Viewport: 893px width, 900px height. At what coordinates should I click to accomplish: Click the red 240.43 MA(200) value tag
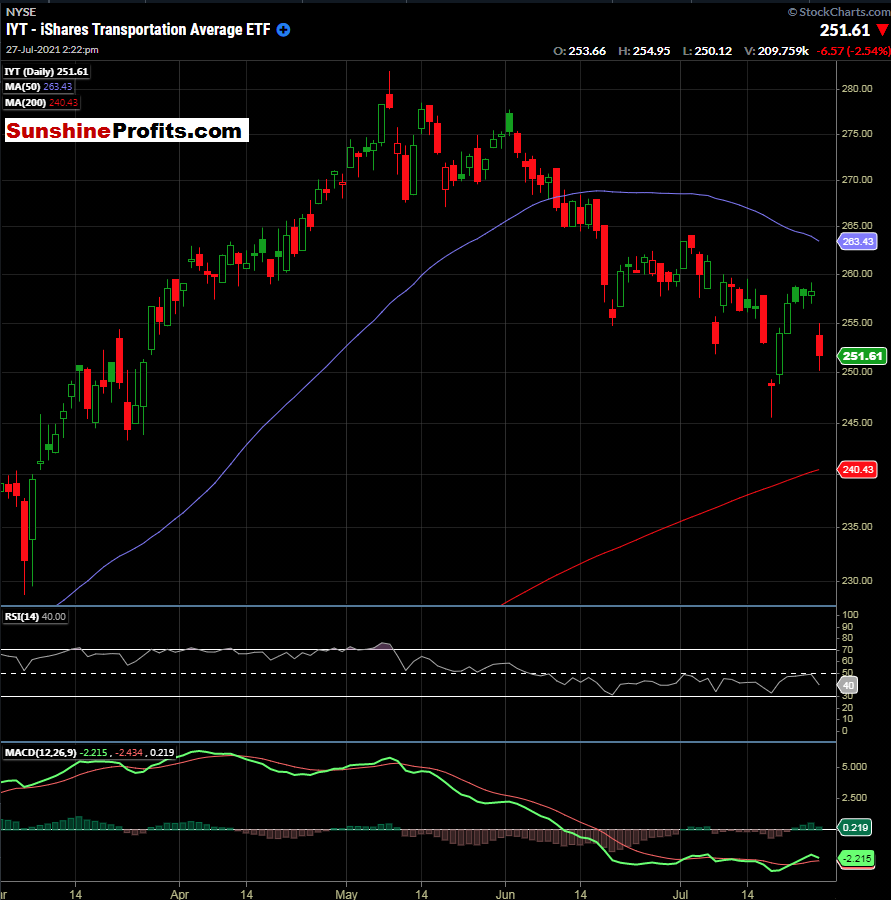(857, 470)
